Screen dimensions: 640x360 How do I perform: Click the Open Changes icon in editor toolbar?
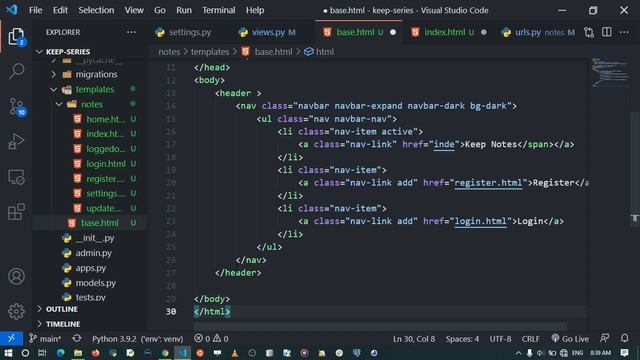(589, 32)
